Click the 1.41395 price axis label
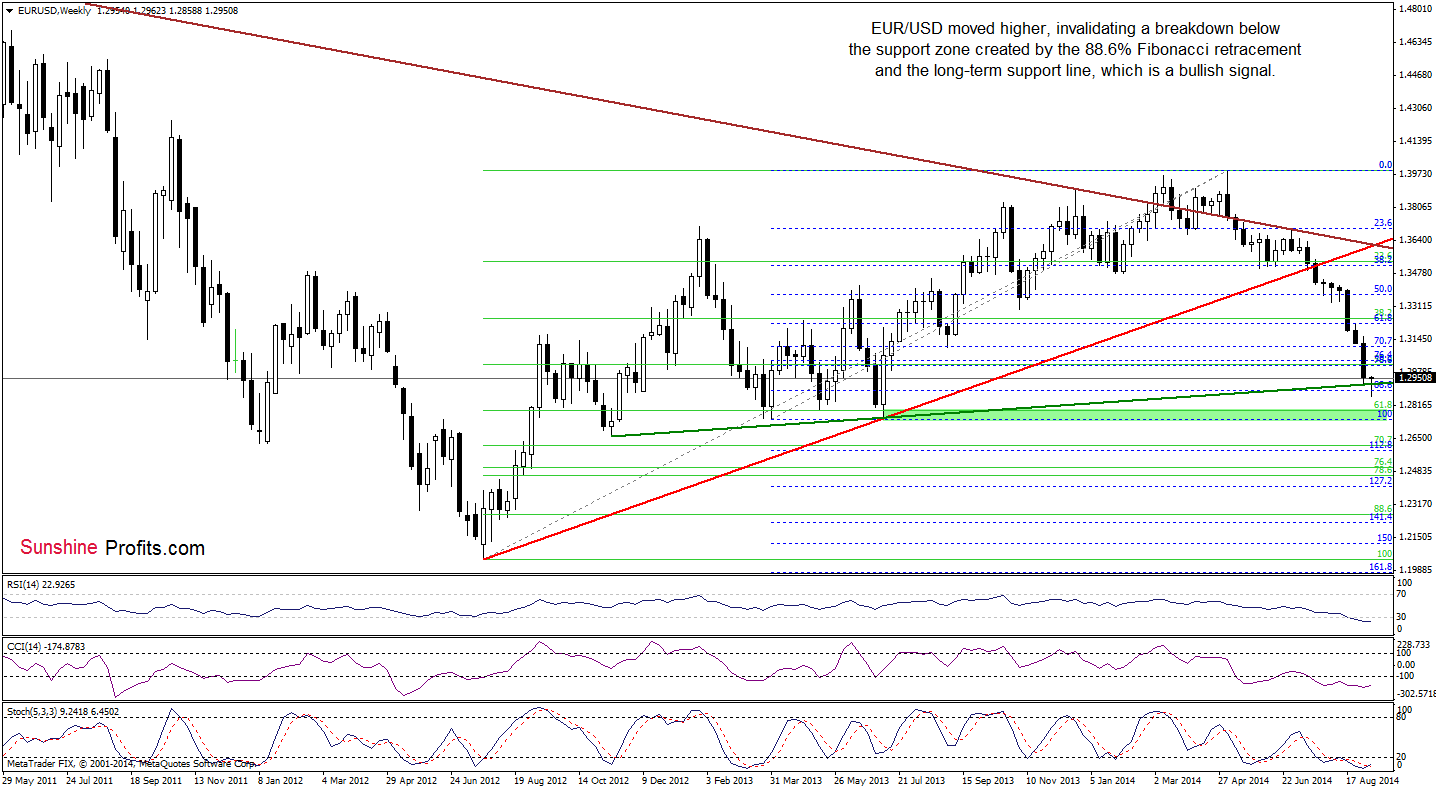The image size is (1436, 789). pyautogui.click(x=1418, y=141)
